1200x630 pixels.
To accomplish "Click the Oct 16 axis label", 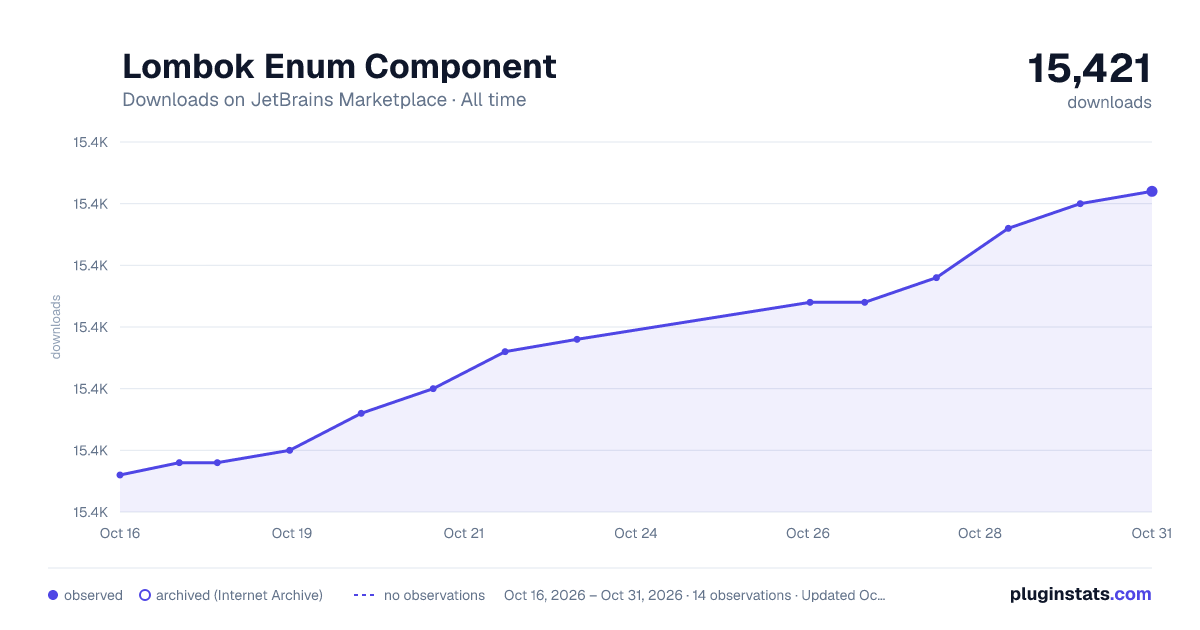I will (x=120, y=533).
